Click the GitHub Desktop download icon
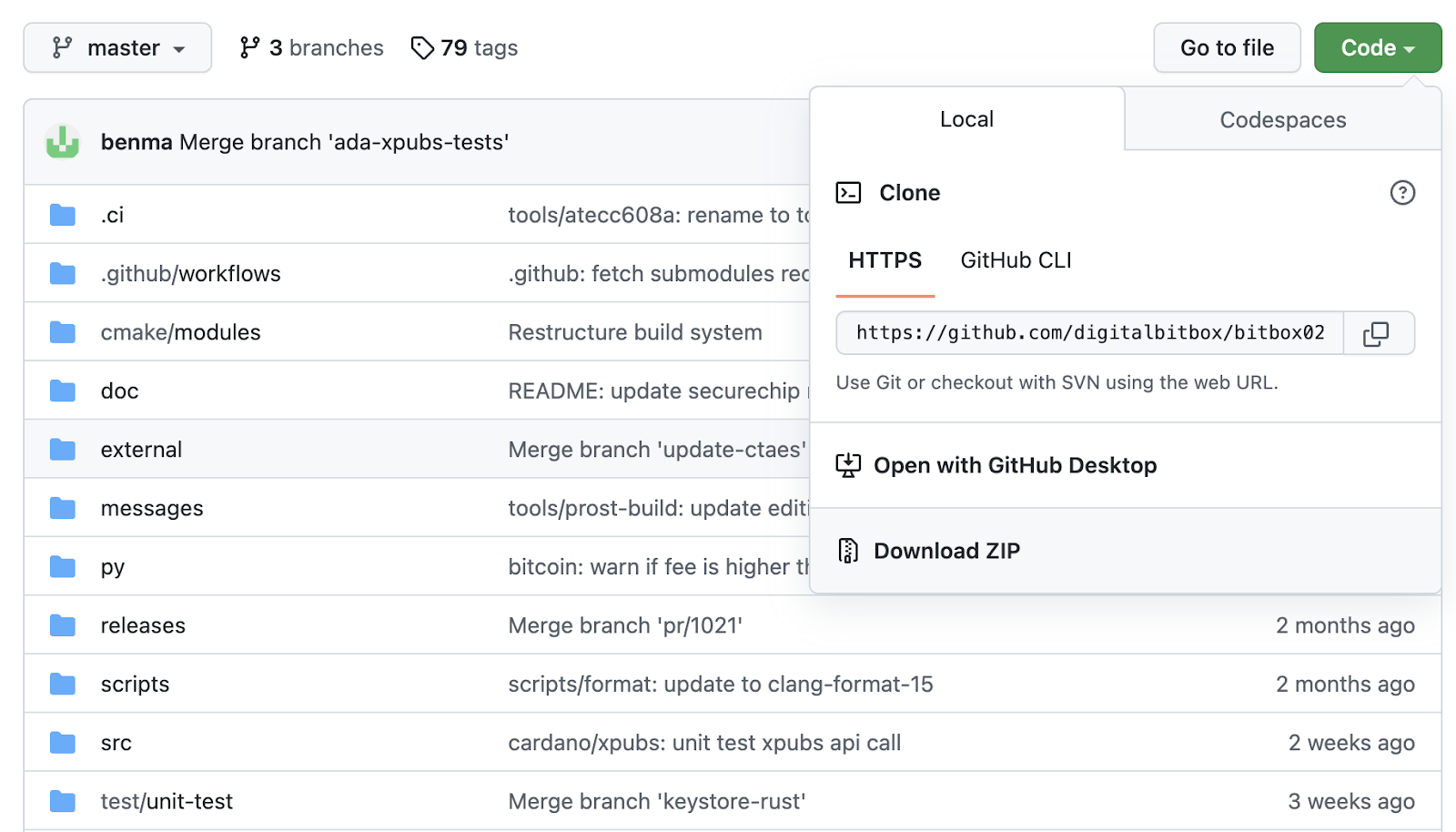Viewport: 1456px width, 832px height. (x=848, y=465)
